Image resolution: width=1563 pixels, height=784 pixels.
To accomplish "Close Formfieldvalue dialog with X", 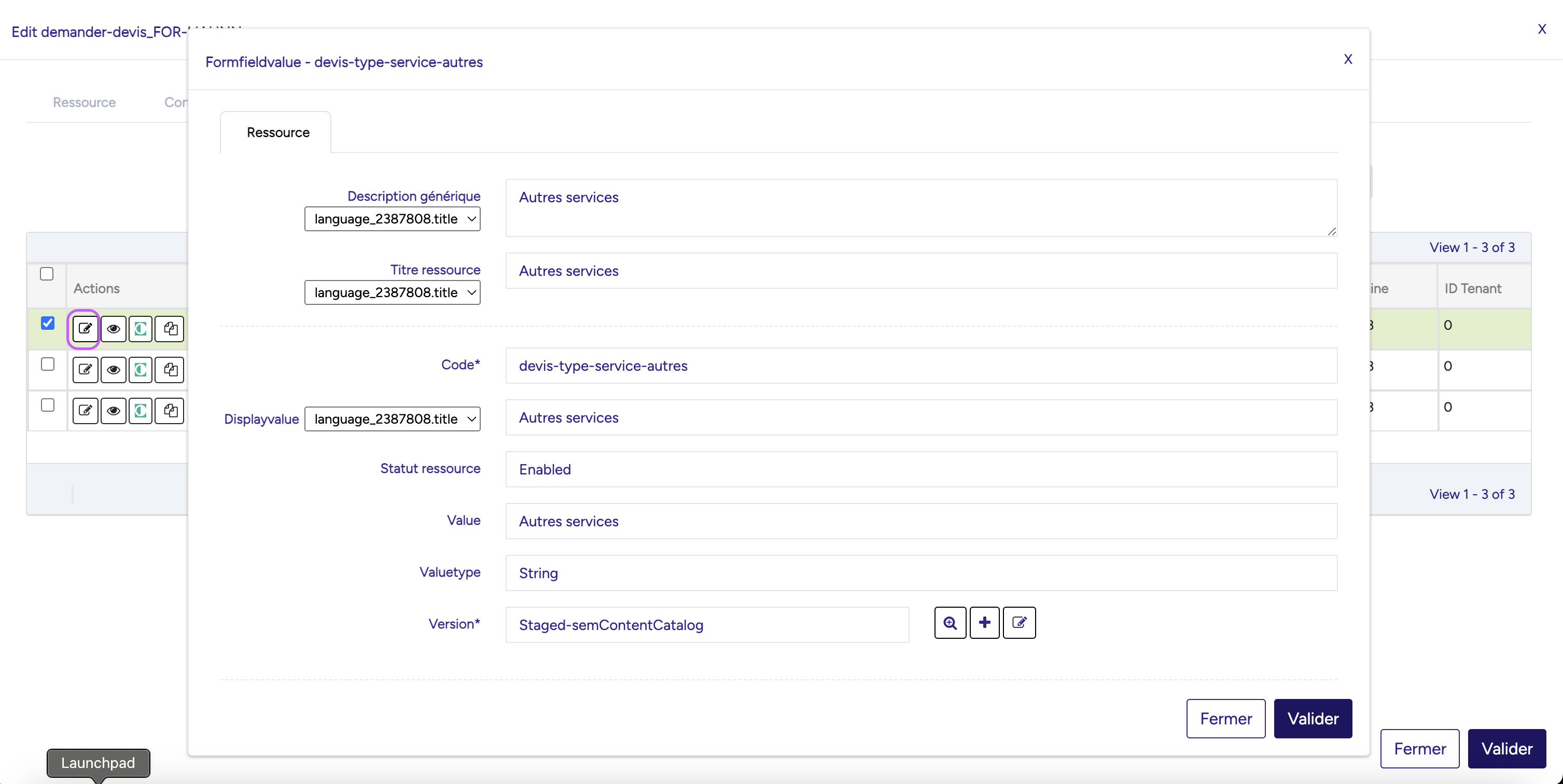I will pos(1348,60).
